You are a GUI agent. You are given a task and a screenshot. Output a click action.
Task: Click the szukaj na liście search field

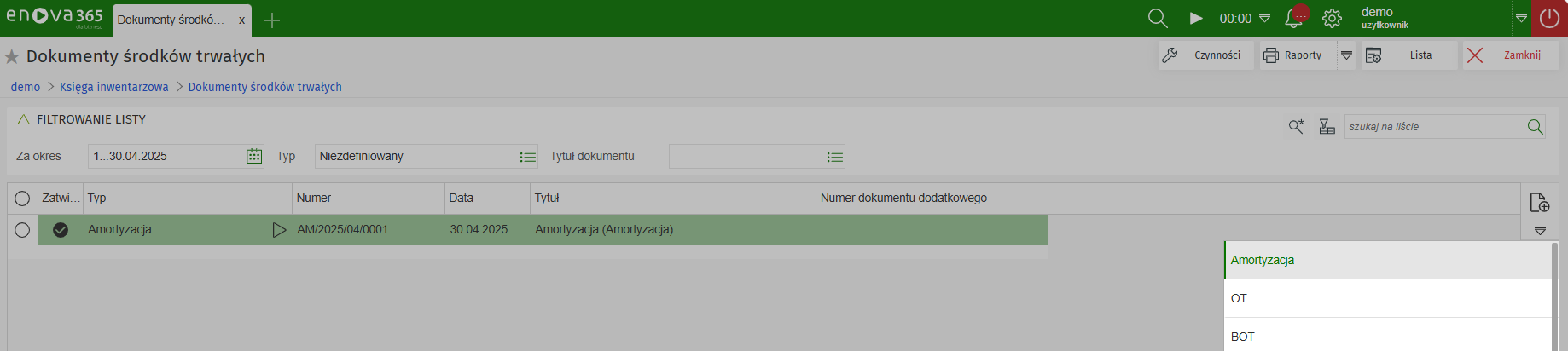[1434, 127]
